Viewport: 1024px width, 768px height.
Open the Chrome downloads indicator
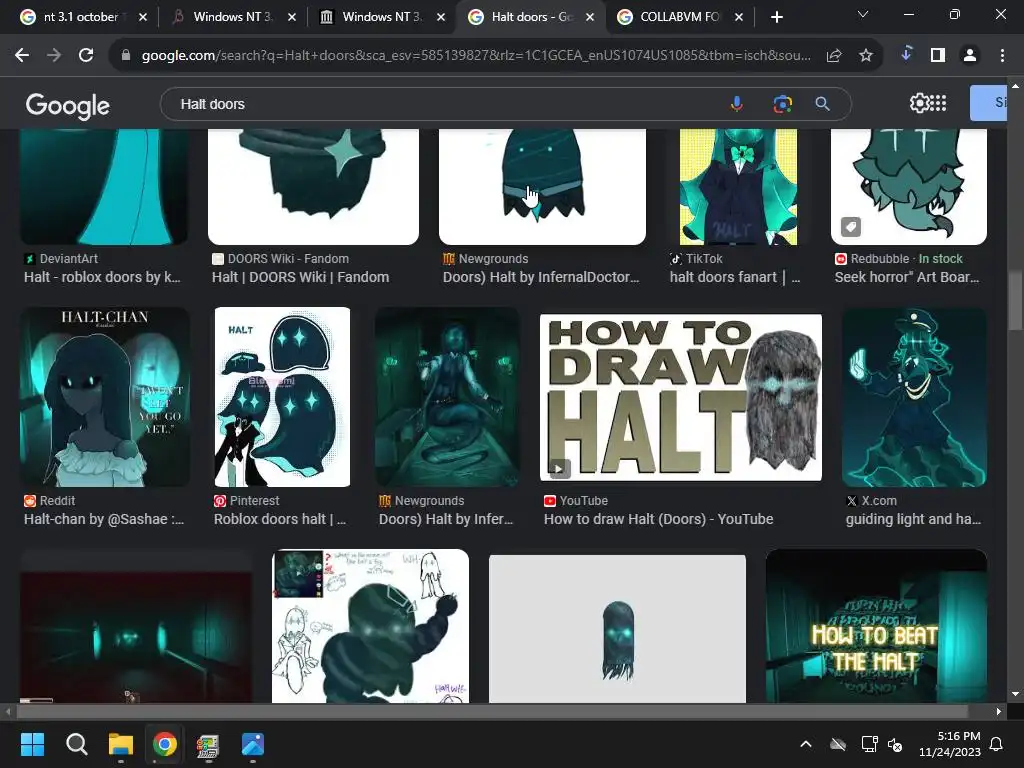pos(906,55)
